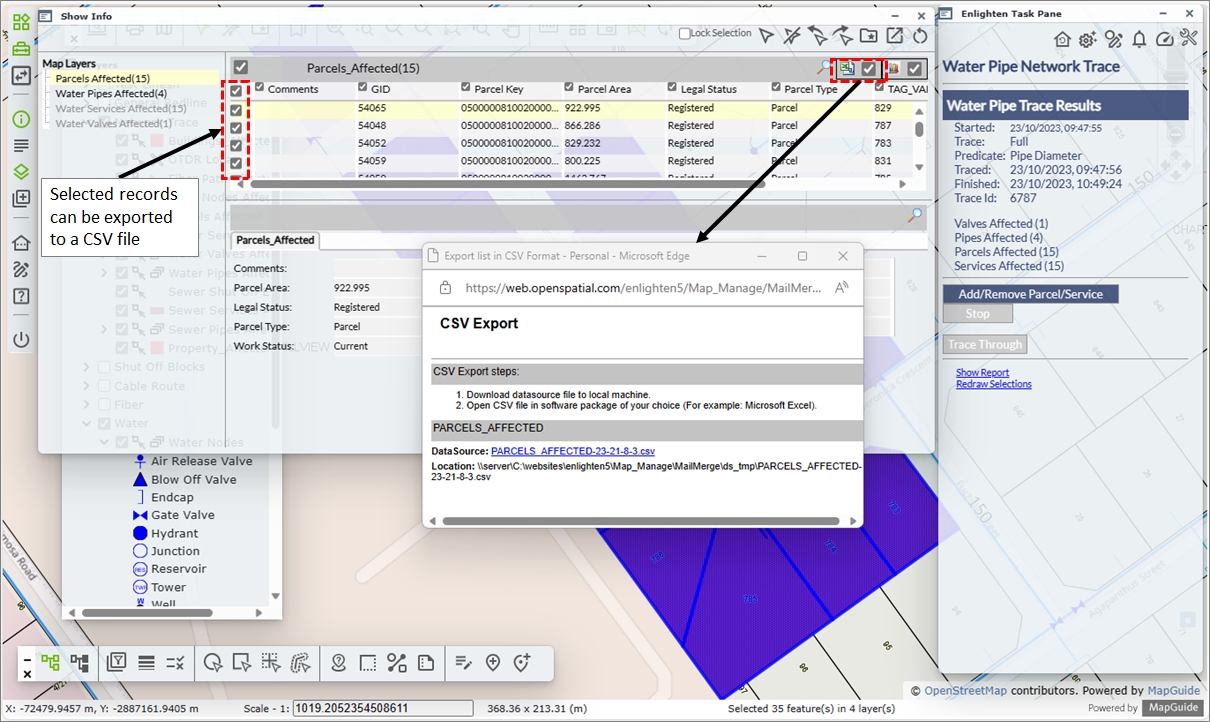Select Water Services Affected(15) in Map Layers

tap(120, 108)
